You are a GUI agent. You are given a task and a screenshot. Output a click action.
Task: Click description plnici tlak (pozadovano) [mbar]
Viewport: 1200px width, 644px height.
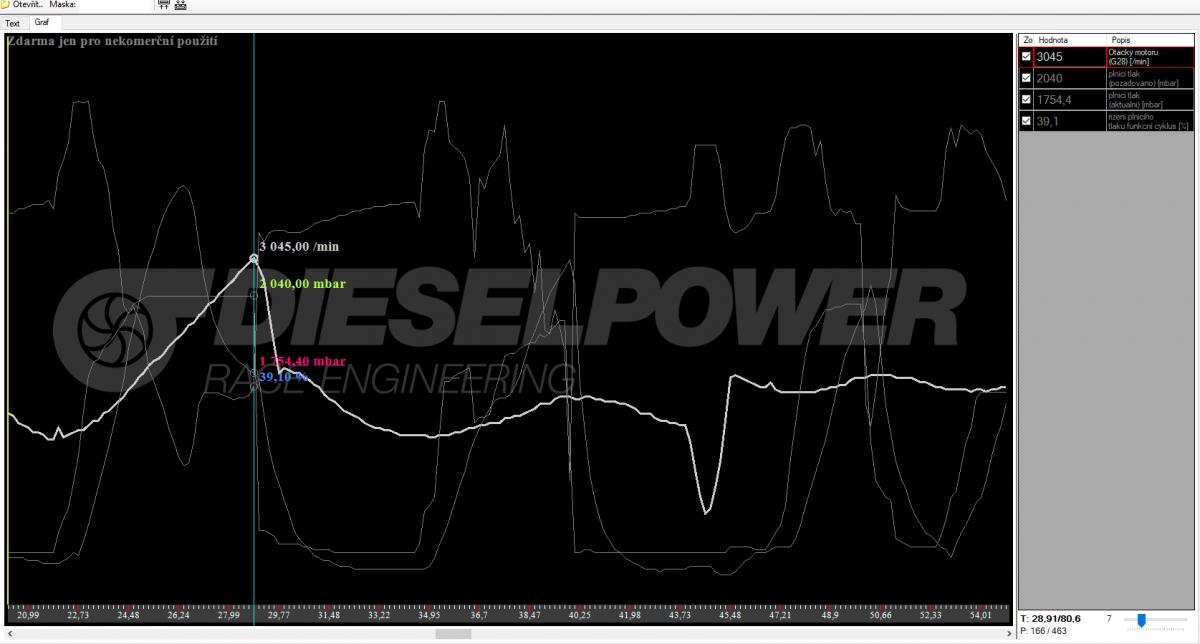tap(1150, 78)
